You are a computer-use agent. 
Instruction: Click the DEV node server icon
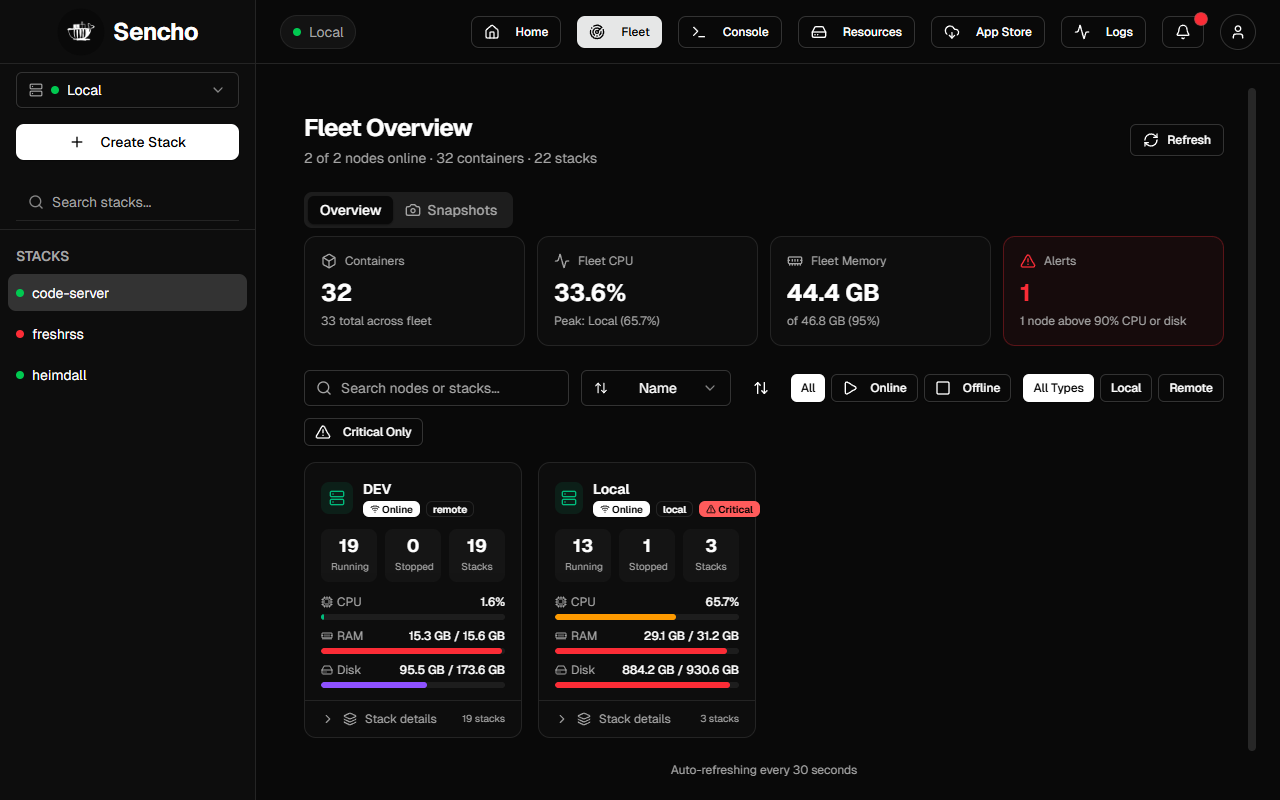[x=337, y=498]
